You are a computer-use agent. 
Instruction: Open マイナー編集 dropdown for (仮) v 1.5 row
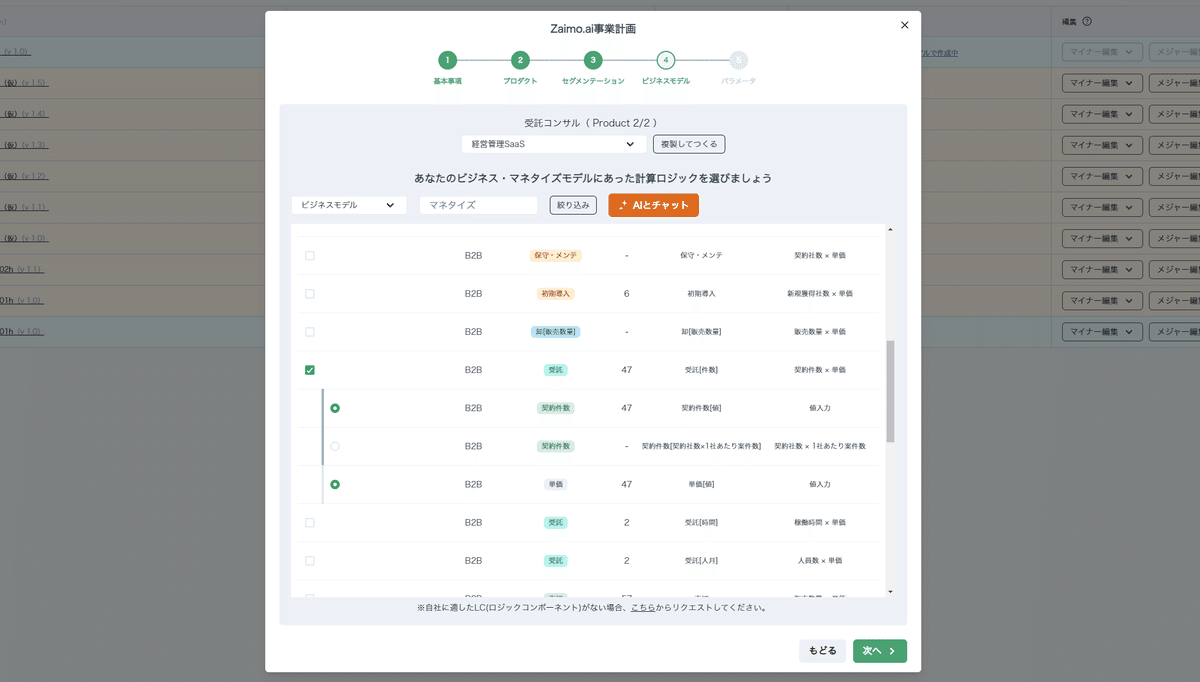tap(1102, 84)
